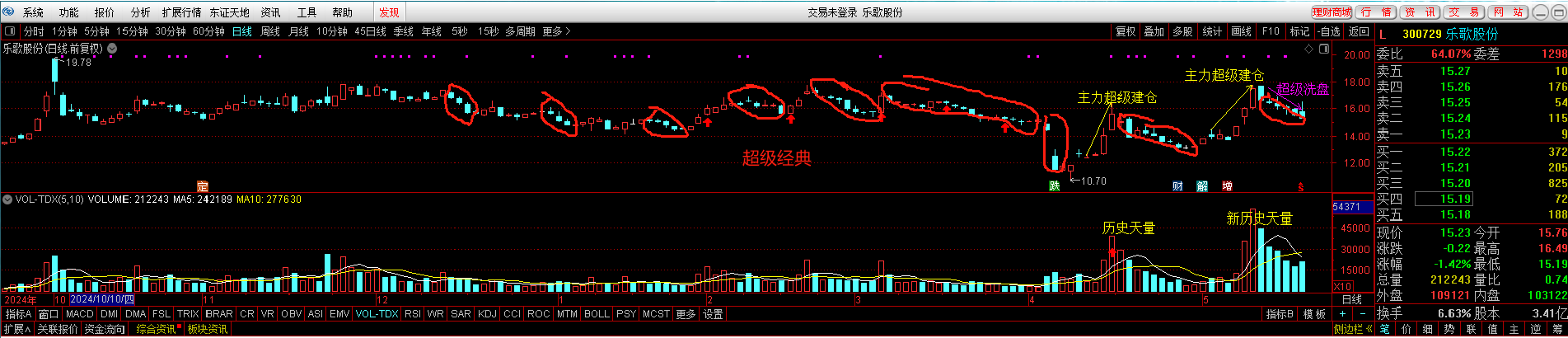1568x338 pixels.
Task: Open the 报价 menu
Action: click(105, 12)
